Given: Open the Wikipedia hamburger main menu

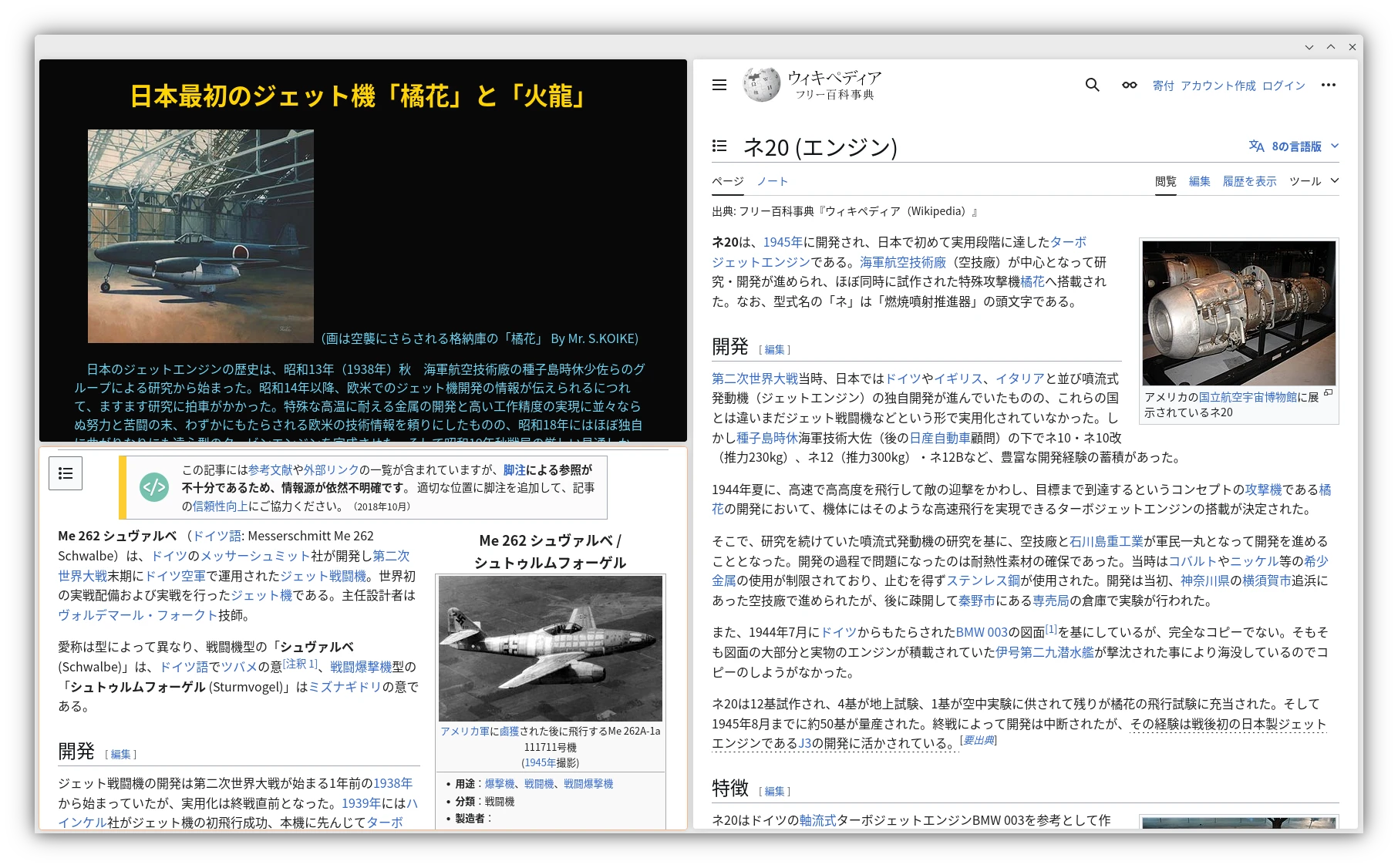Looking at the screenshot, I should coord(719,85).
